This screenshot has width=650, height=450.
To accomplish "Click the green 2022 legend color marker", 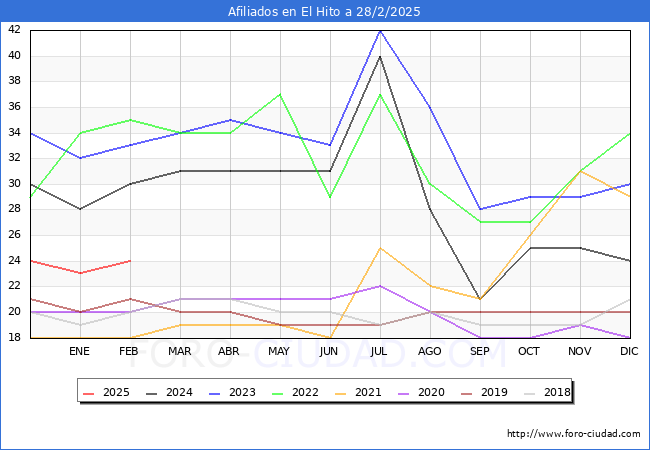I will pyautogui.click(x=278, y=393).
